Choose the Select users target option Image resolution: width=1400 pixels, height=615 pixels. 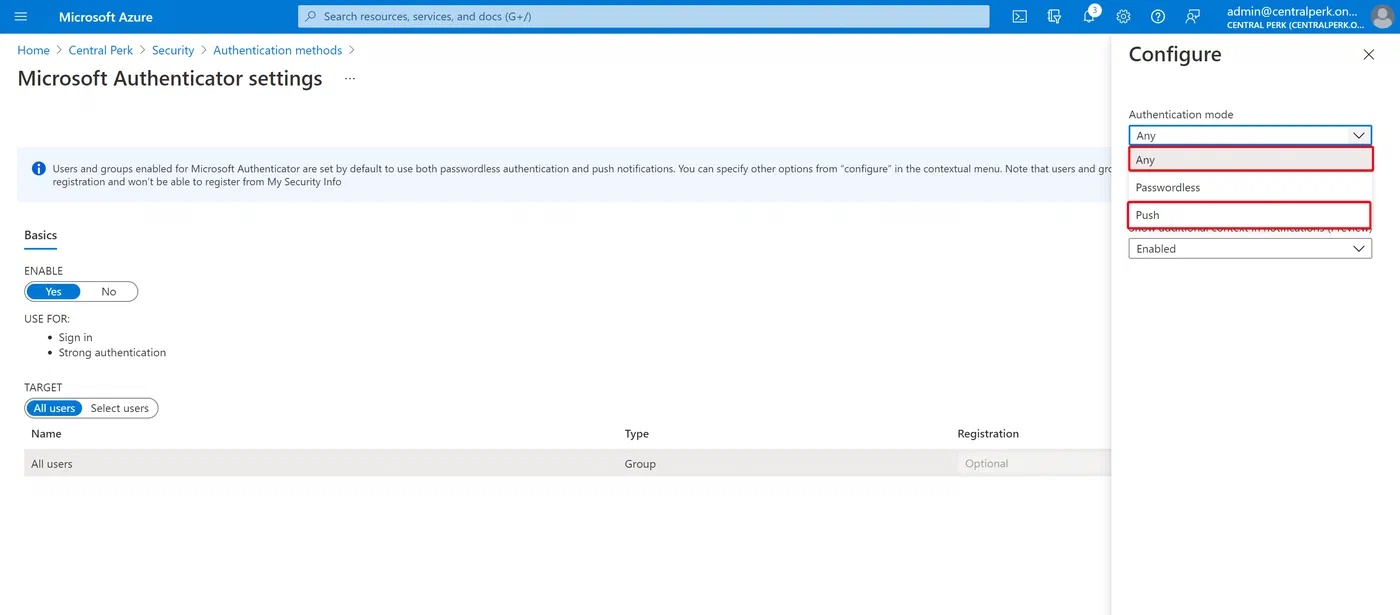(x=120, y=408)
